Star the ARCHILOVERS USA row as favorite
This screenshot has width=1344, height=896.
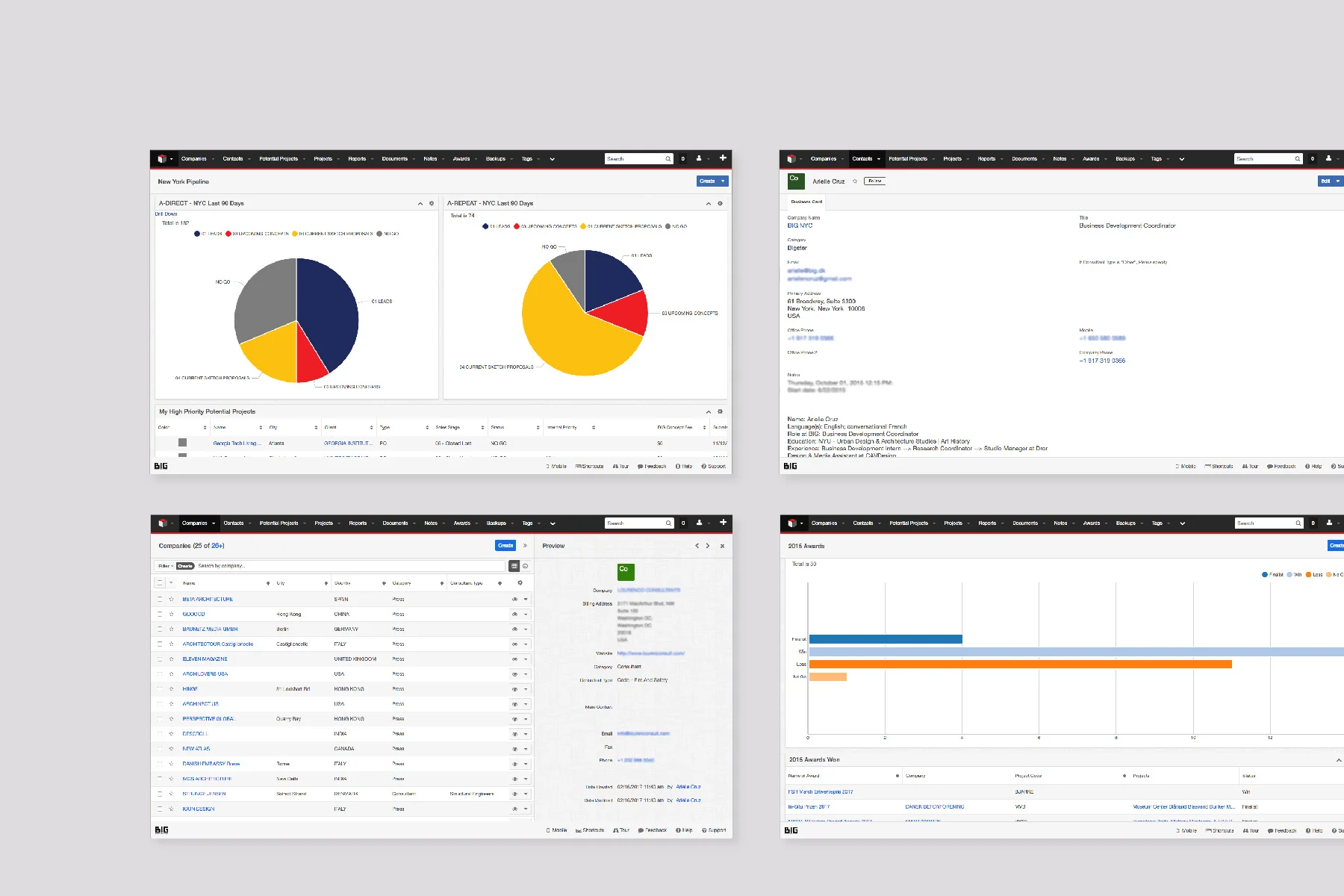click(x=171, y=673)
